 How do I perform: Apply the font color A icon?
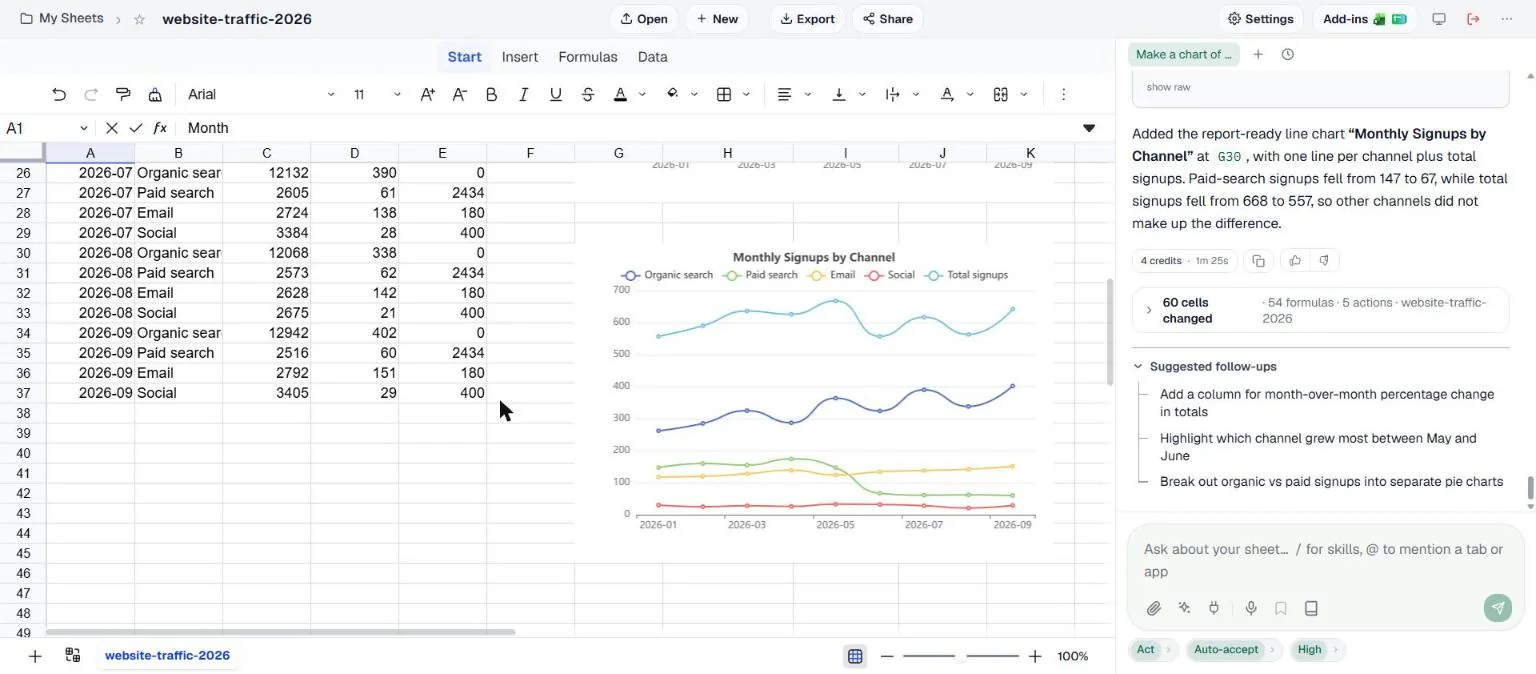[x=620, y=94]
